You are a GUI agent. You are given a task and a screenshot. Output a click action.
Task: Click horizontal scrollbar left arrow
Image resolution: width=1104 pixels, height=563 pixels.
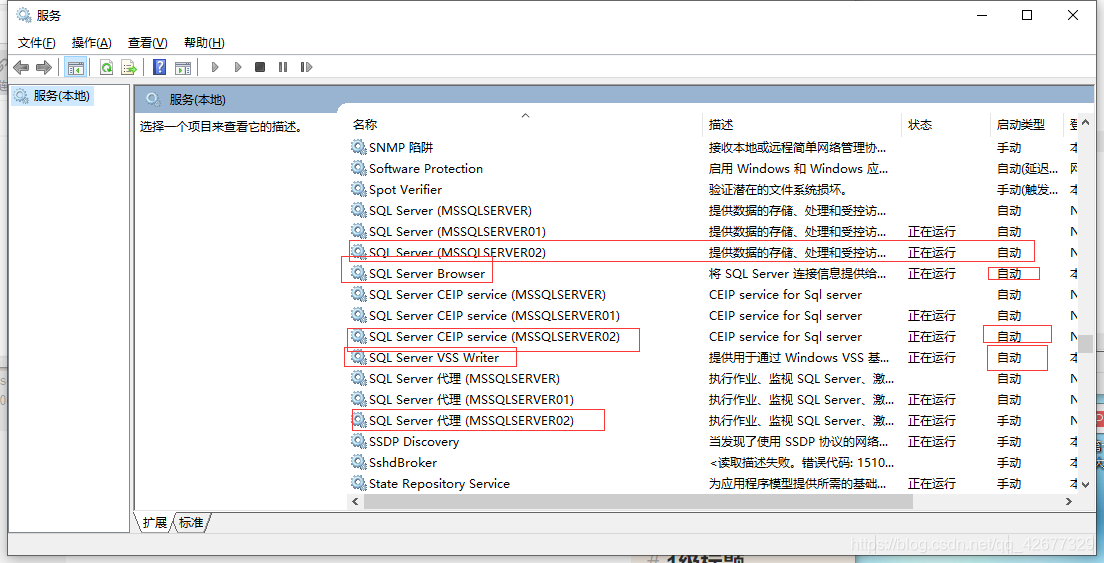(x=355, y=501)
